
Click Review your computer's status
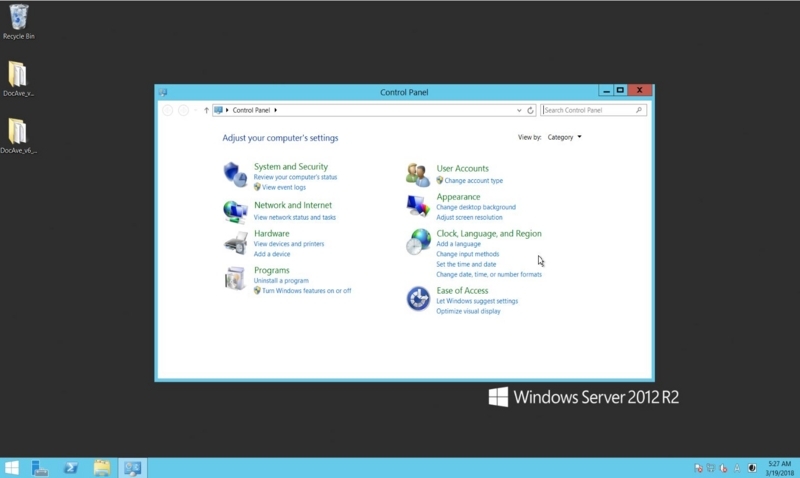click(295, 177)
